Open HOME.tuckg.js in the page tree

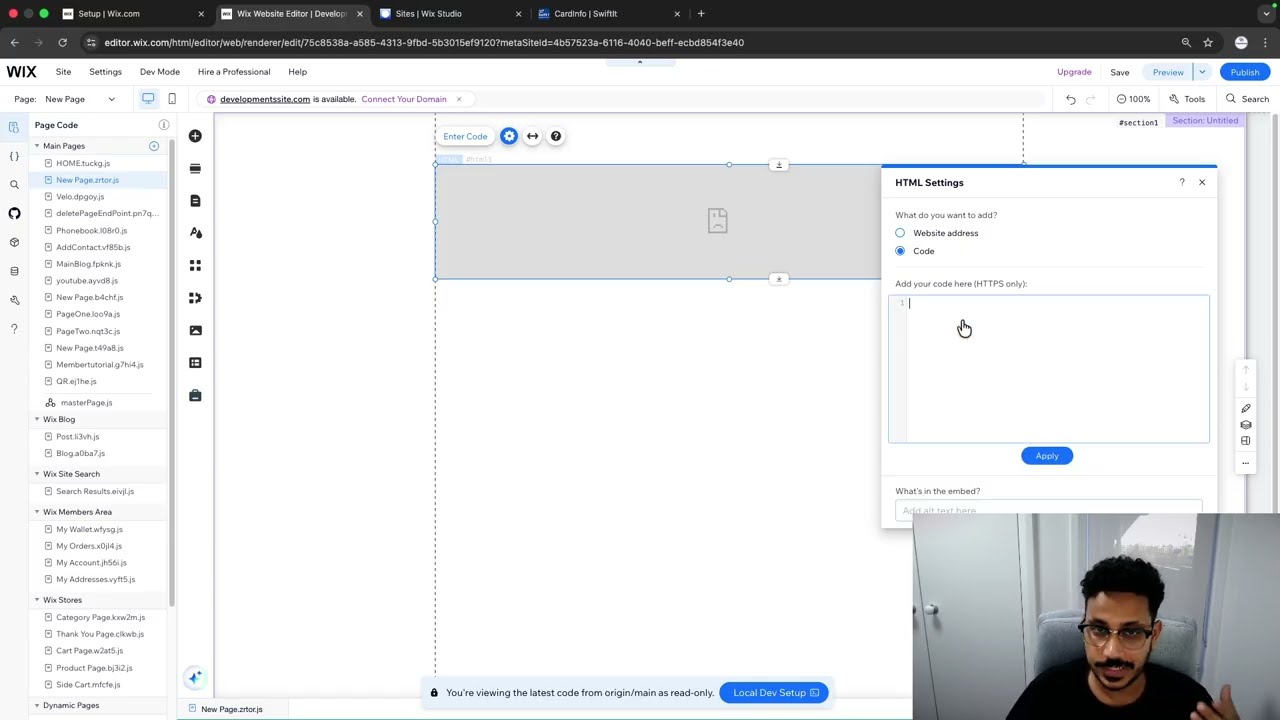pyautogui.click(x=83, y=163)
